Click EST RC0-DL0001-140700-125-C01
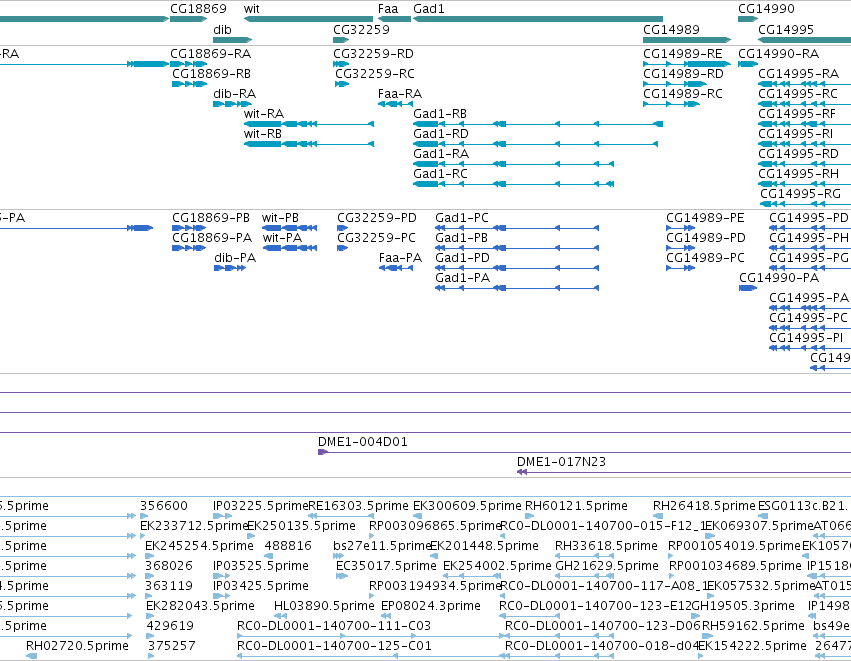Screen dimensions: 851x661 click(x=371, y=656)
